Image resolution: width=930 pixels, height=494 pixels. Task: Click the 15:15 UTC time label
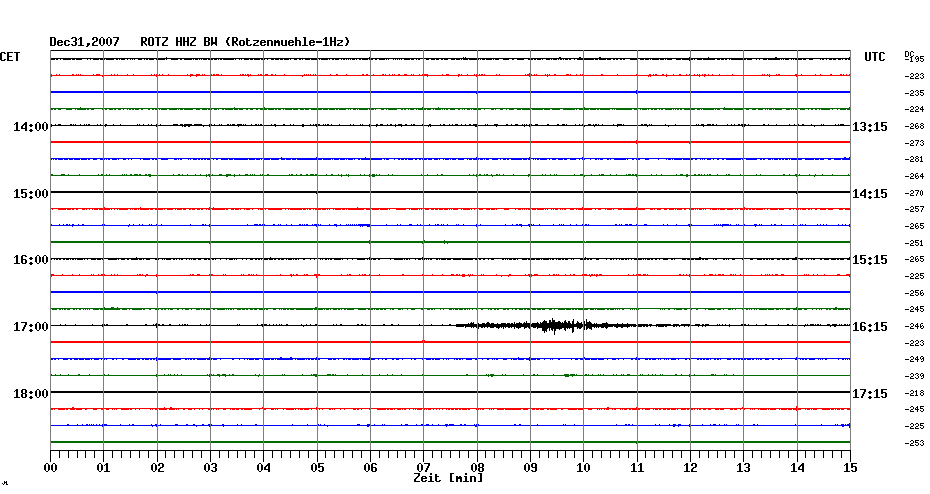tap(870, 260)
